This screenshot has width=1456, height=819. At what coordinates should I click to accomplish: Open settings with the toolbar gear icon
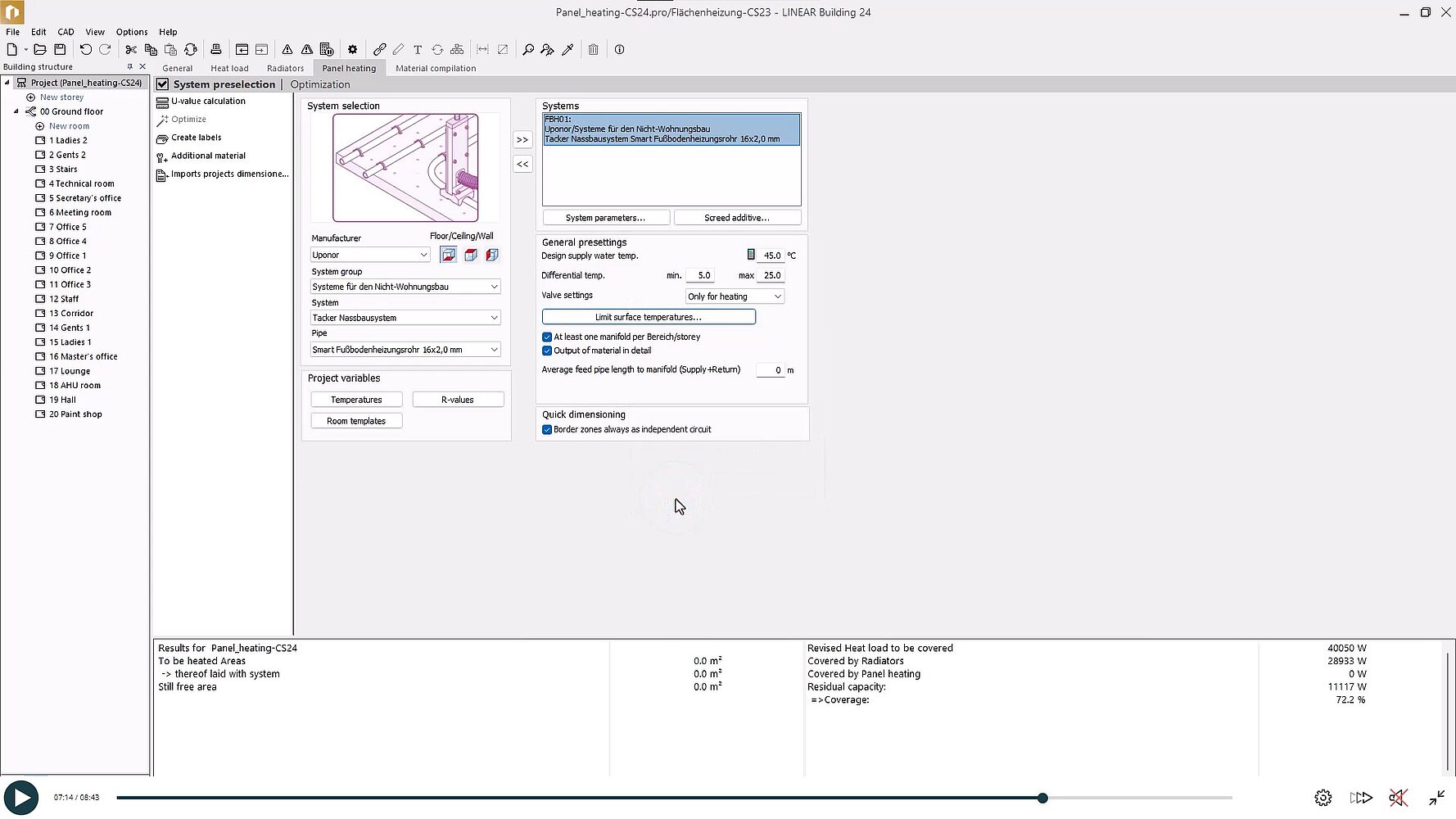(352, 50)
